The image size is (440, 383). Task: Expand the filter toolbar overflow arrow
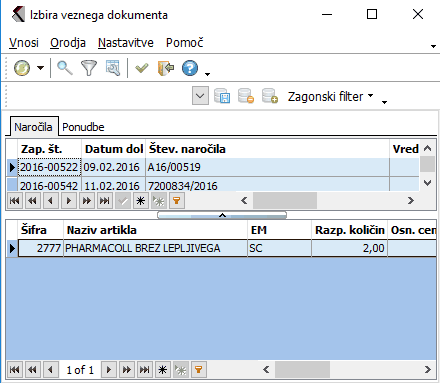click(x=384, y=102)
